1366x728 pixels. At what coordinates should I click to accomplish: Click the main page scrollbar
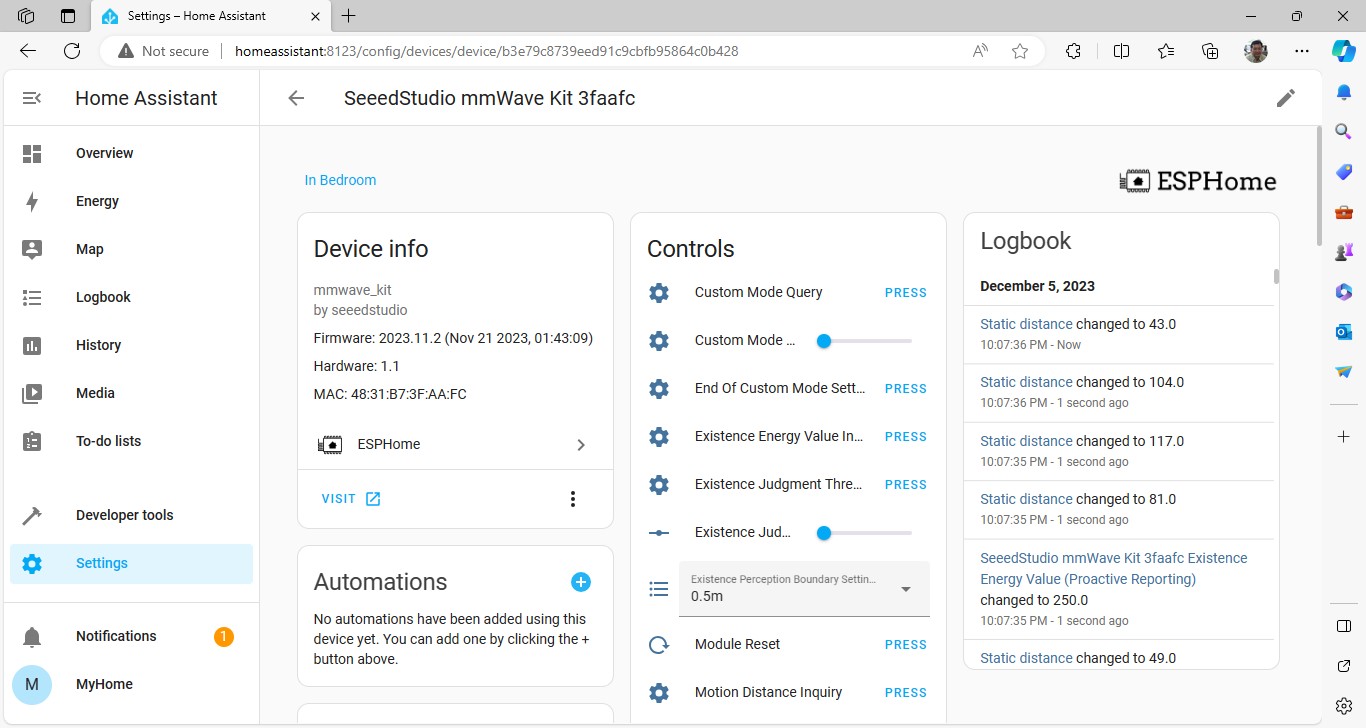(x=1318, y=186)
